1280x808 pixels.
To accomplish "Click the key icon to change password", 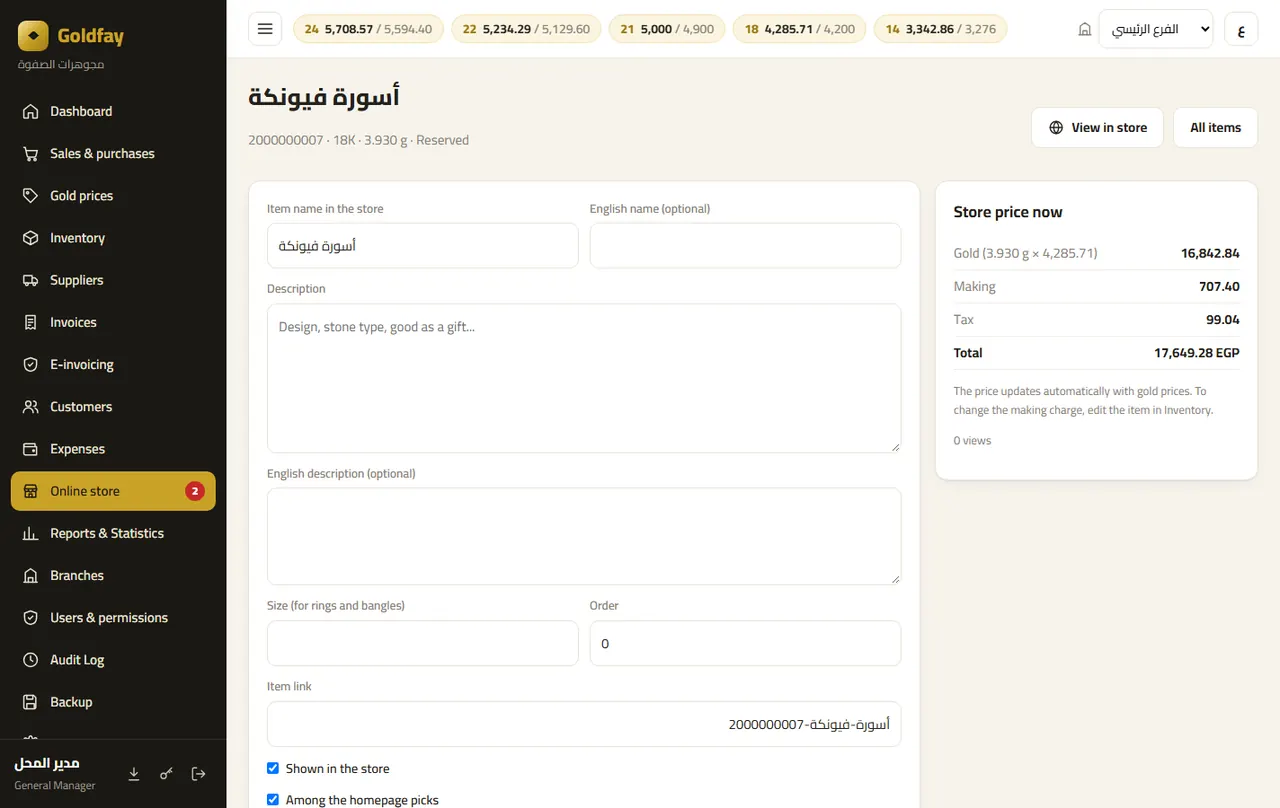I will point(166,774).
